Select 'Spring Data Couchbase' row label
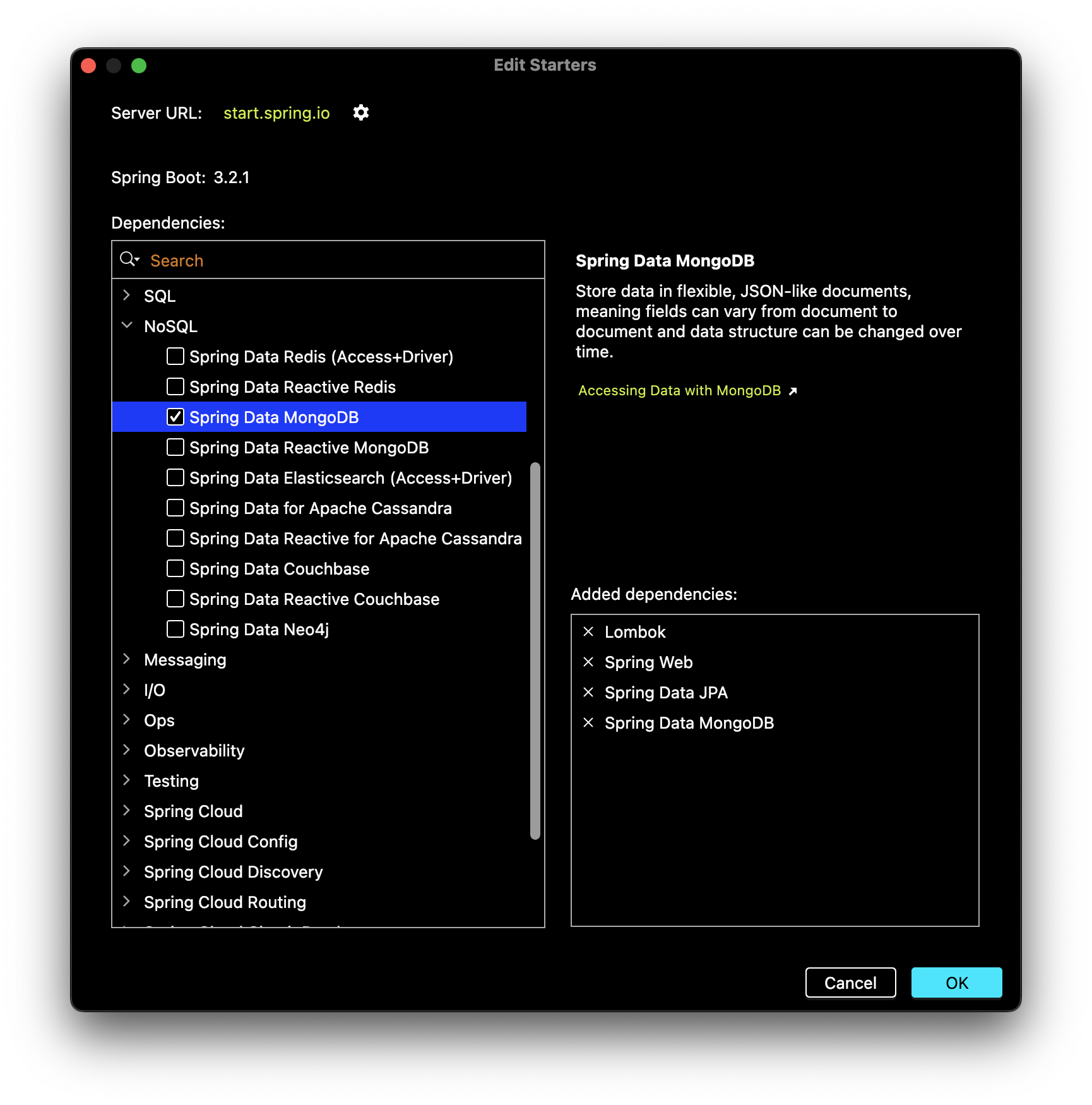1092x1105 pixels. click(279, 569)
